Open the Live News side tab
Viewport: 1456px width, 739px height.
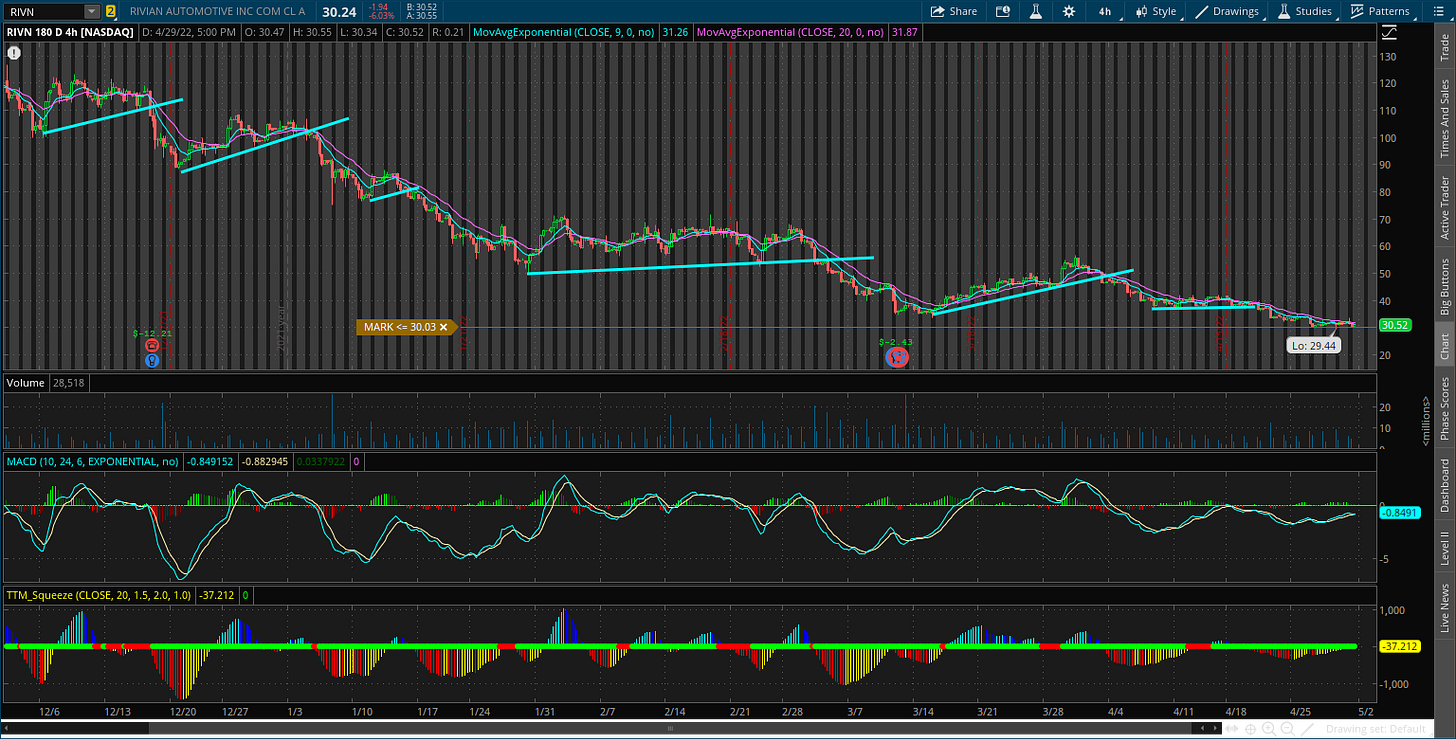coord(1444,608)
